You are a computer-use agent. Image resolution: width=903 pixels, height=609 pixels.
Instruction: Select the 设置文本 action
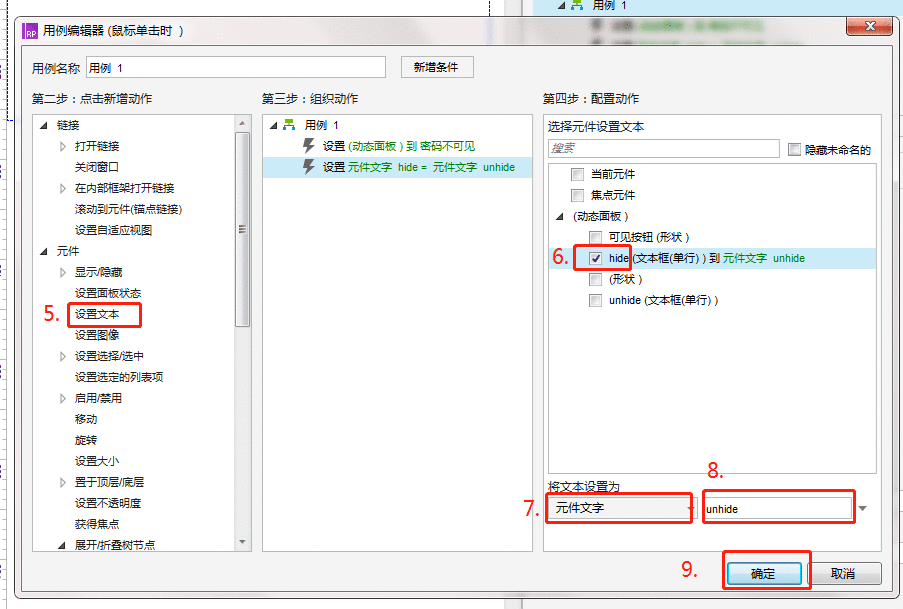point(97,314)
